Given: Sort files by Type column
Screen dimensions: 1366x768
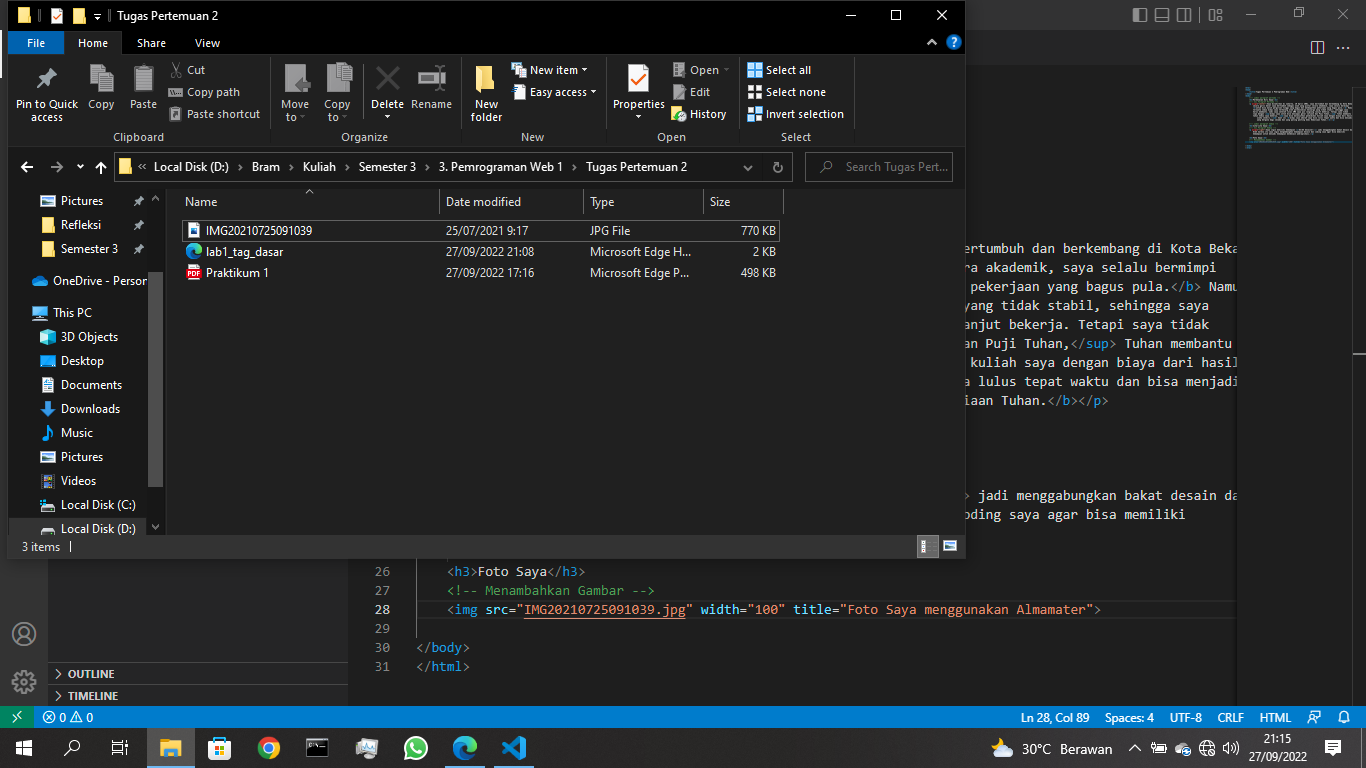Looking at the screenshot, I should click(x=643, y=202).
